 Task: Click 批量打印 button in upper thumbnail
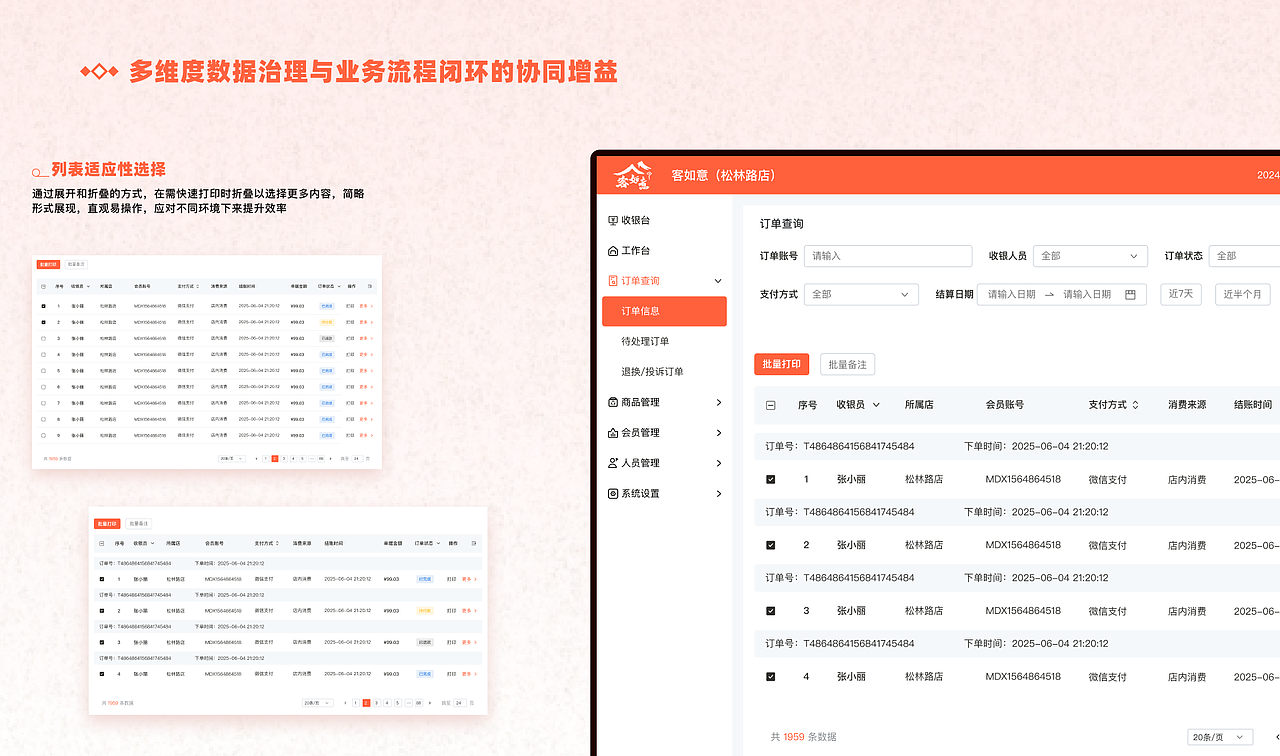pyautogui.click(x=48, y=264)
